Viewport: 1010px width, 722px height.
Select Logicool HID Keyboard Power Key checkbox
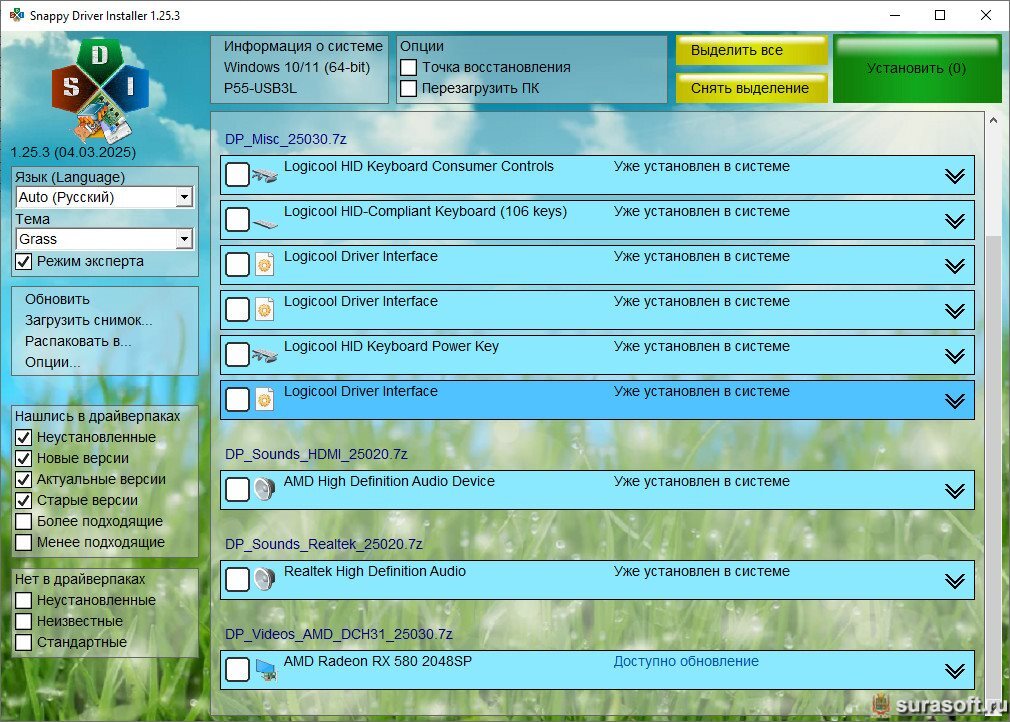pyautogui.click(x=237, y=354)
